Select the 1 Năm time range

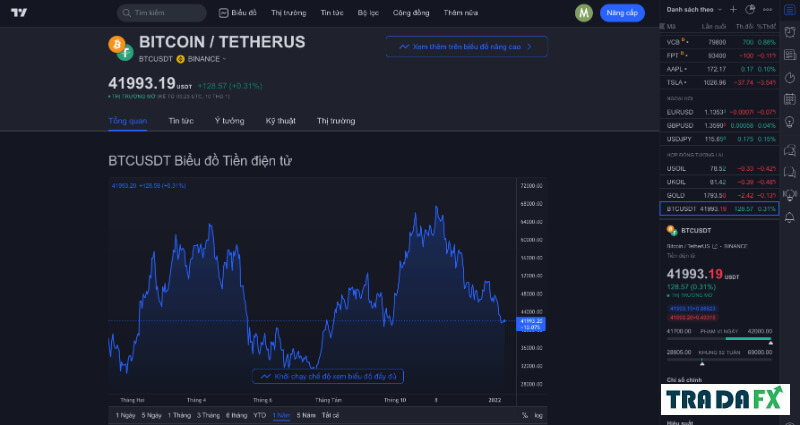[x=281, y=415]
